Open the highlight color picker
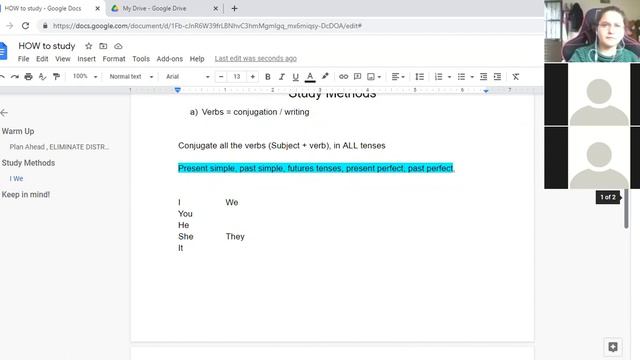Viewport: 640px width, 360px height. click(x=325, y=76)
